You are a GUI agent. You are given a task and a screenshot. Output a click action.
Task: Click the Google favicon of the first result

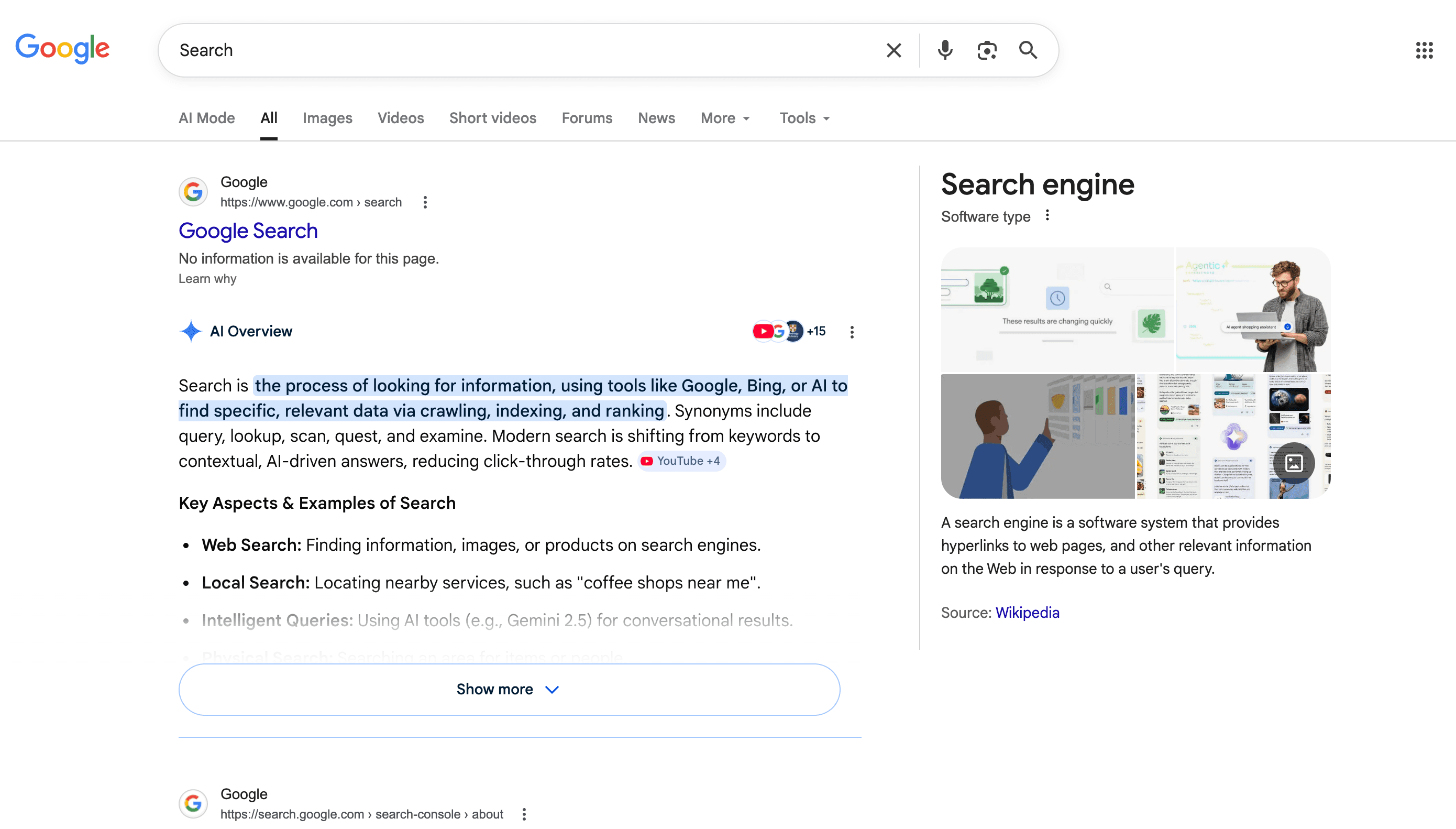coord(193,192)
